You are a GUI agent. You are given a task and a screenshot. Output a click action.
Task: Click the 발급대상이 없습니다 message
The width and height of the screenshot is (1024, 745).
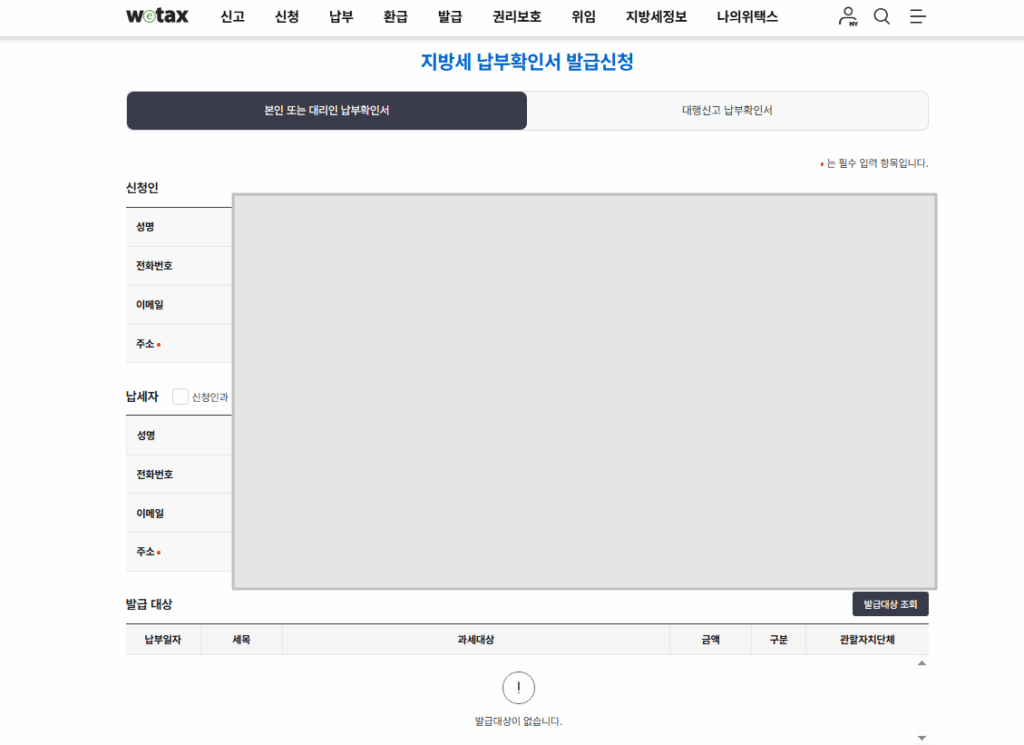point(519,721)
